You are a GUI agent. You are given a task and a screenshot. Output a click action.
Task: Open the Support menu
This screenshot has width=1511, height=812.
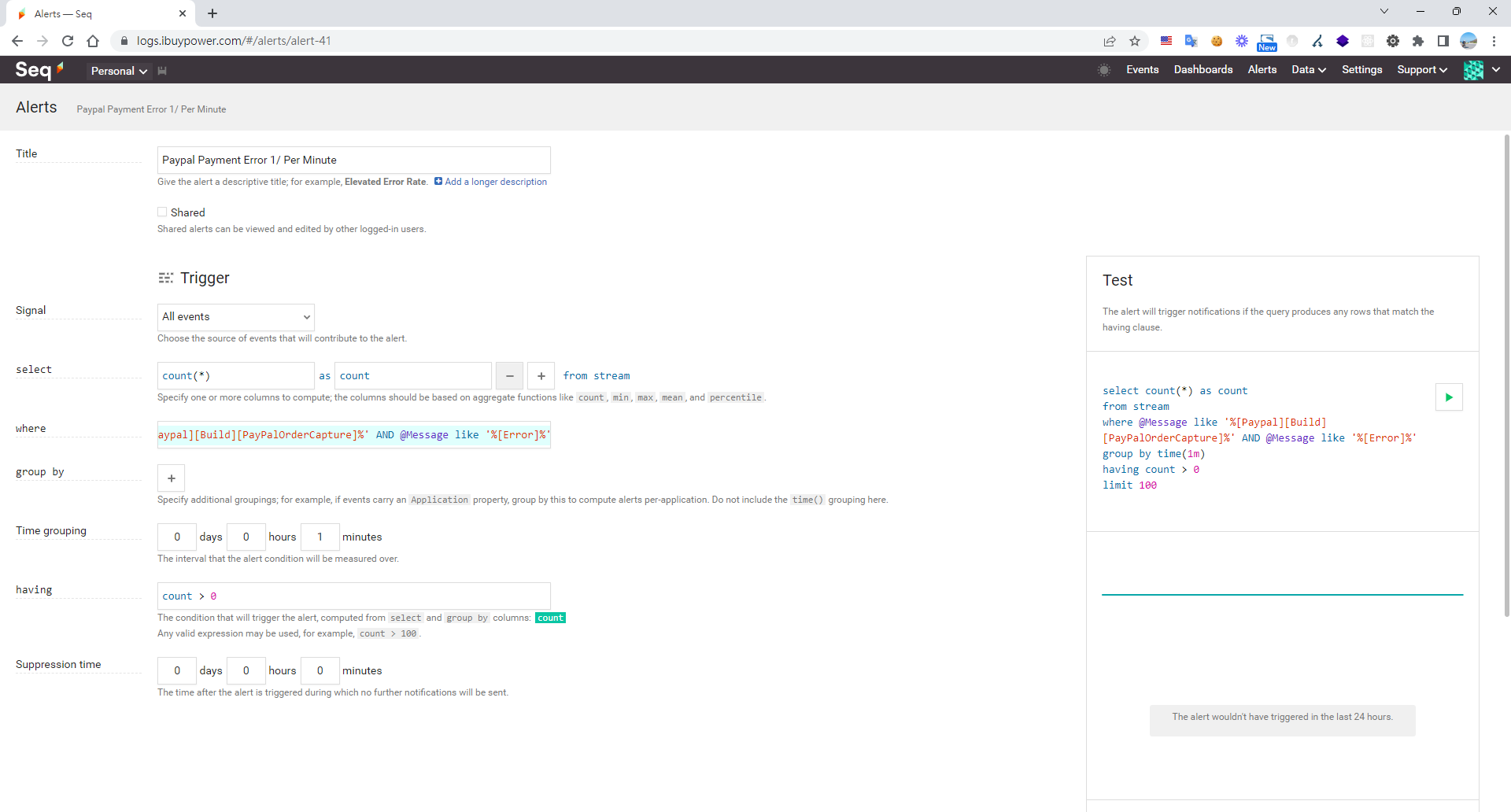[1421, 70]
